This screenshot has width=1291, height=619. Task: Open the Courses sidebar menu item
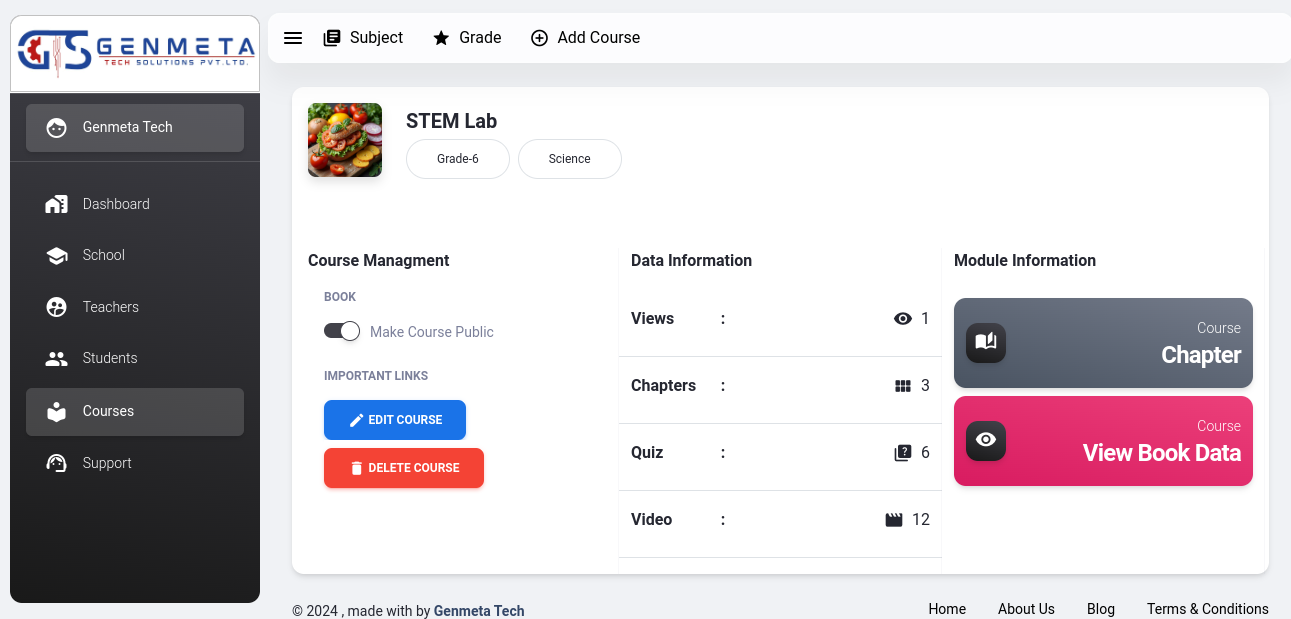coord(135,412)
